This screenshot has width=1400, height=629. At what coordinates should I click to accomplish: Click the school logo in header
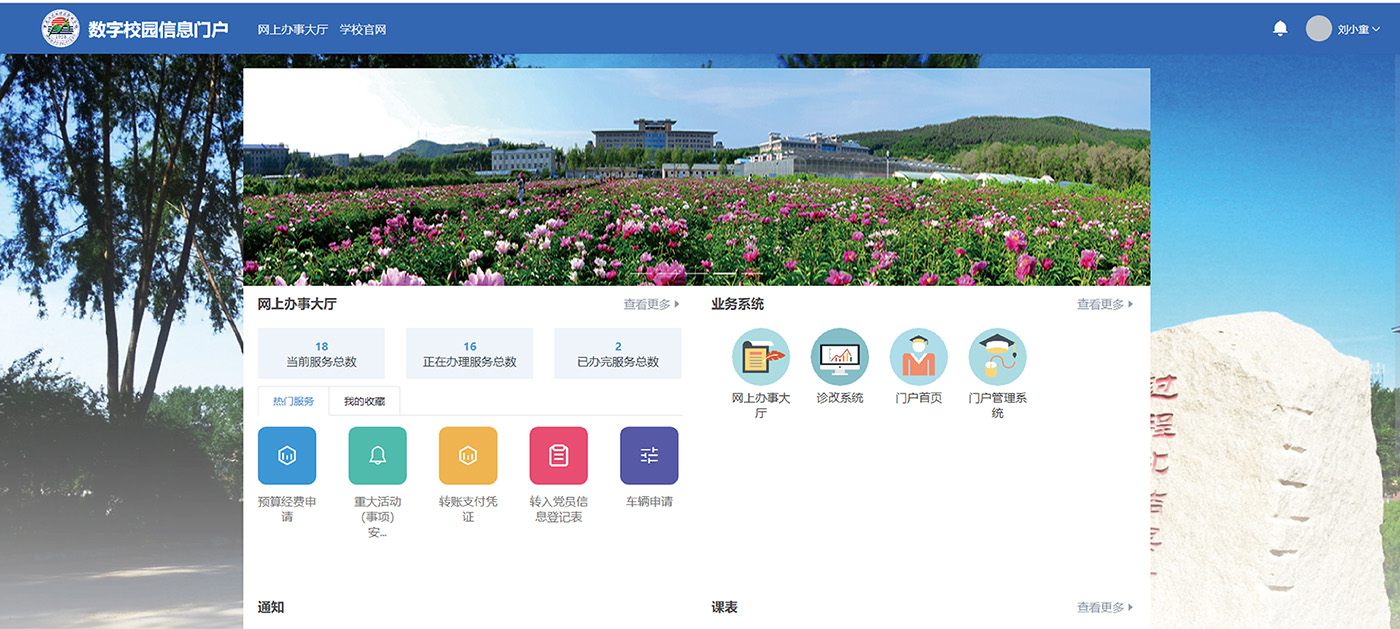click(x=60, y=28)
